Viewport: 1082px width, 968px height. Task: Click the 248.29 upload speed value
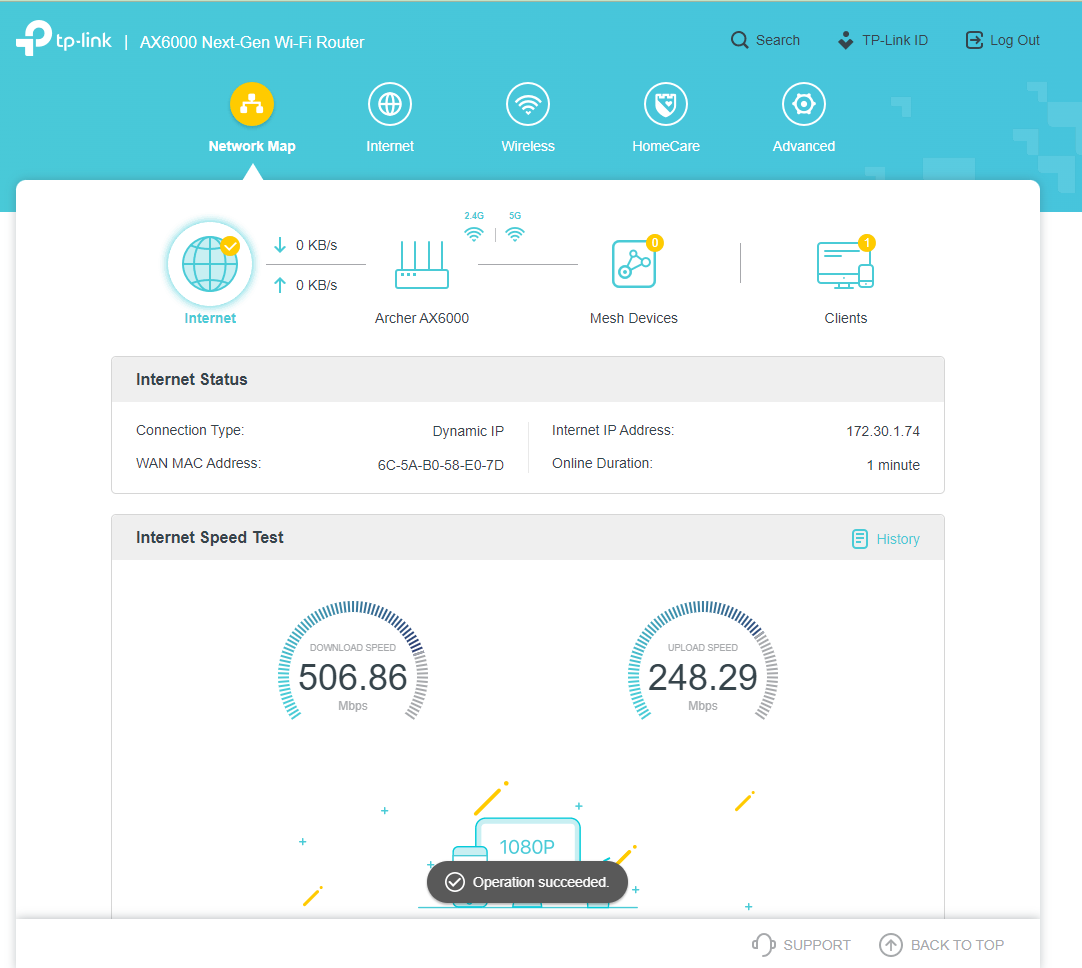[702, 677]
